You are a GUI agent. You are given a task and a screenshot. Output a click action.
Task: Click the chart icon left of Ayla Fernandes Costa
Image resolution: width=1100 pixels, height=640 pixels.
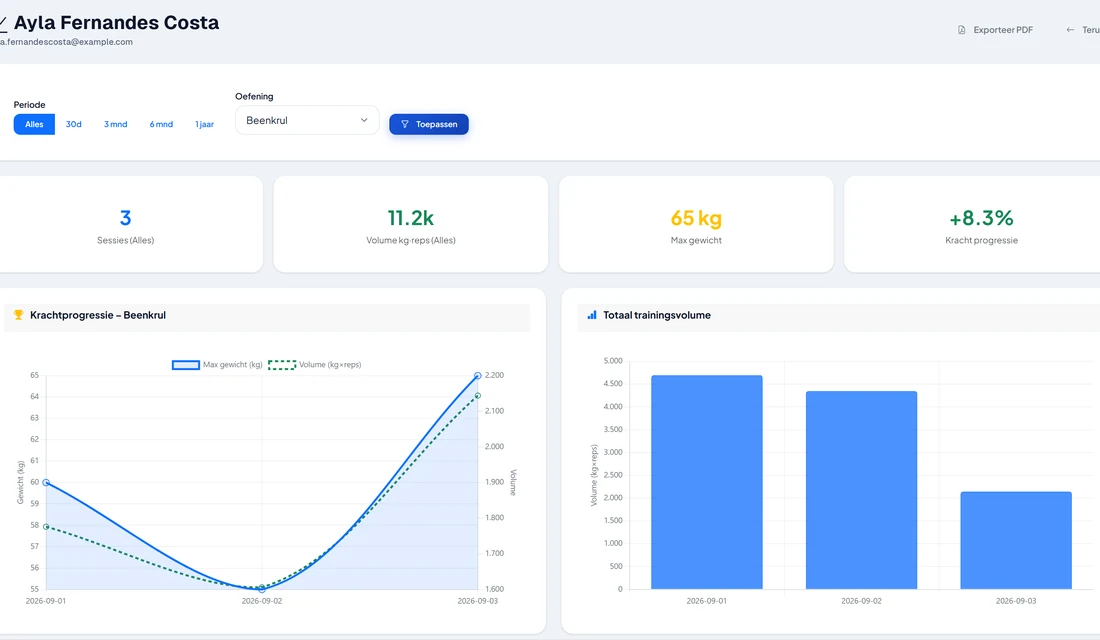click(3, 24)
